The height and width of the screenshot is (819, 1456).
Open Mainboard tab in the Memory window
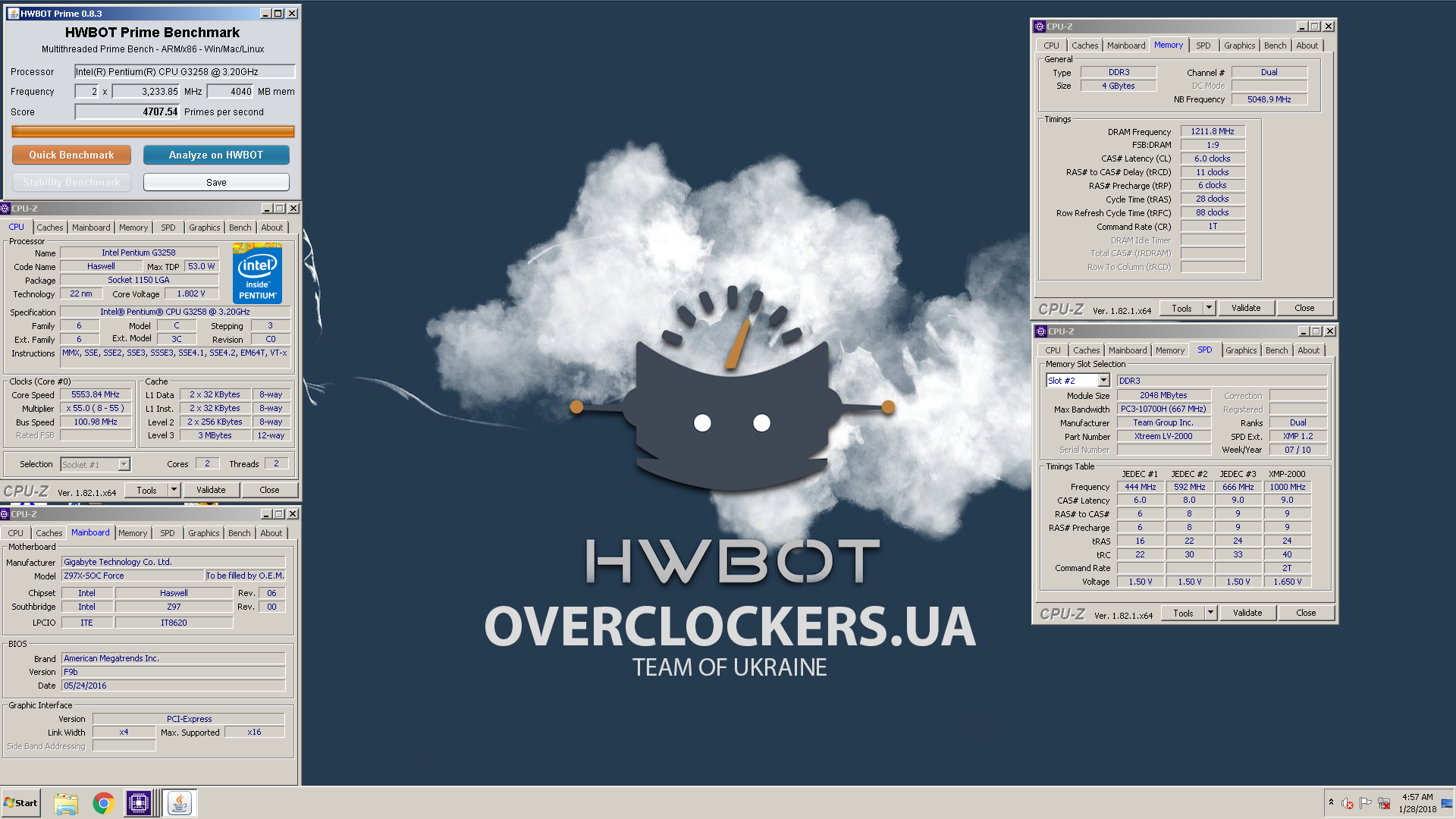pyautogui.click(x=1126, y=45)
